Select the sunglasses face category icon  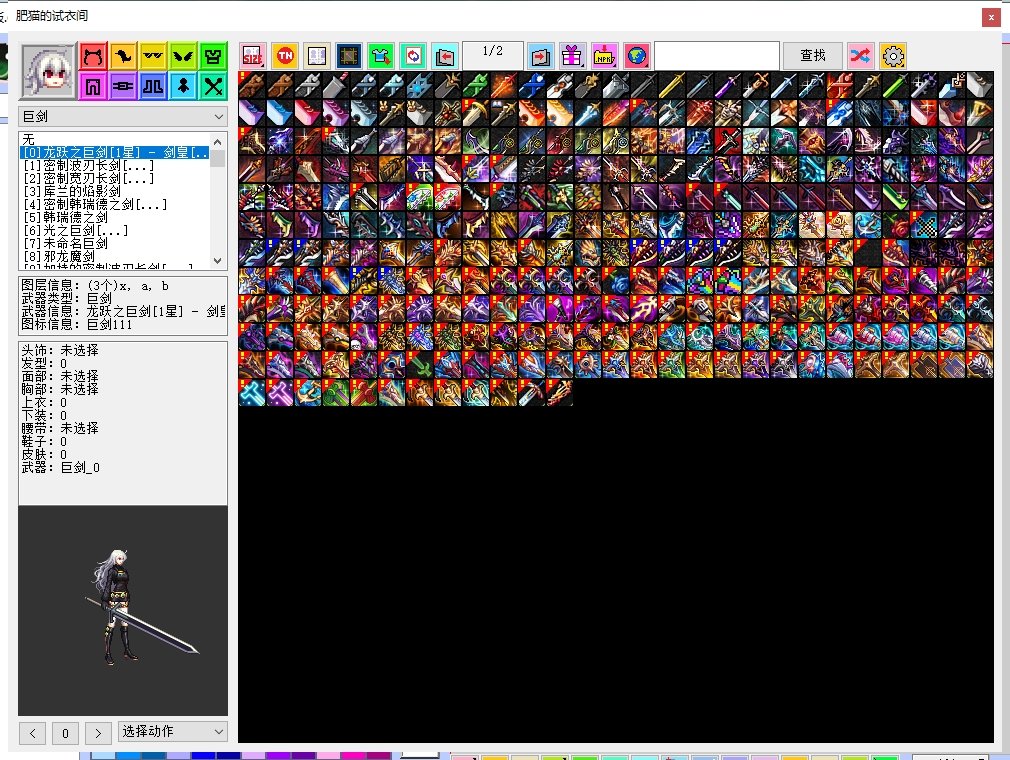pos(153,57)
